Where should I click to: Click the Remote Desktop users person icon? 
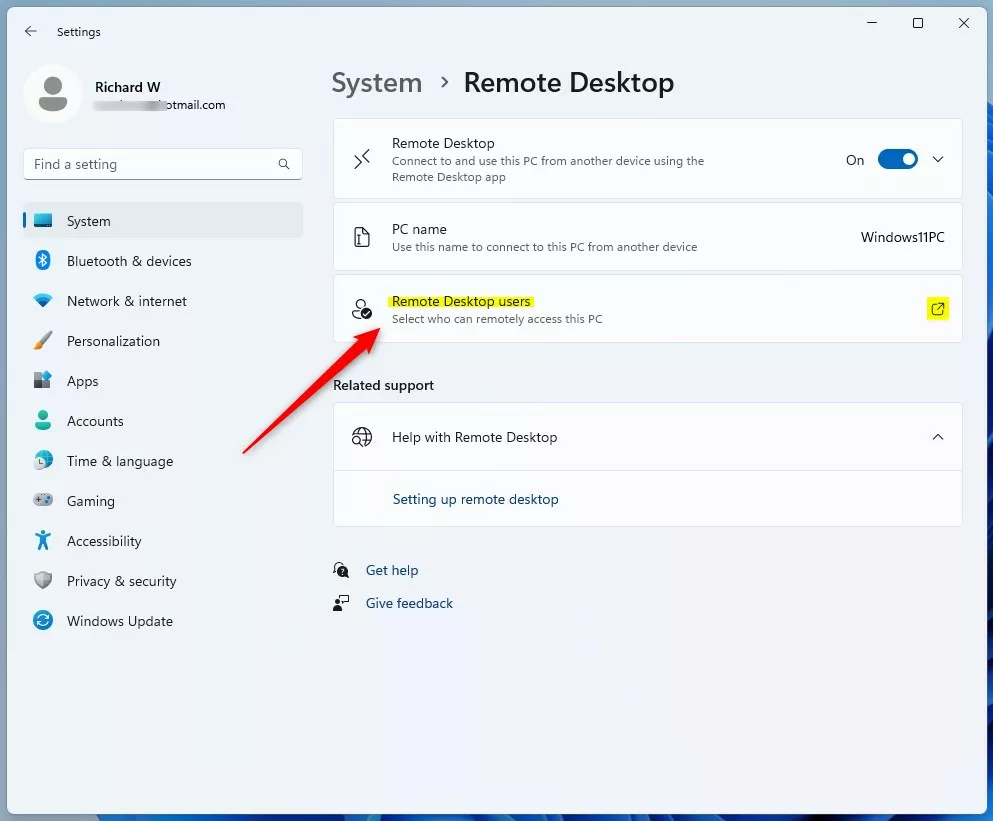coord(362,309)
